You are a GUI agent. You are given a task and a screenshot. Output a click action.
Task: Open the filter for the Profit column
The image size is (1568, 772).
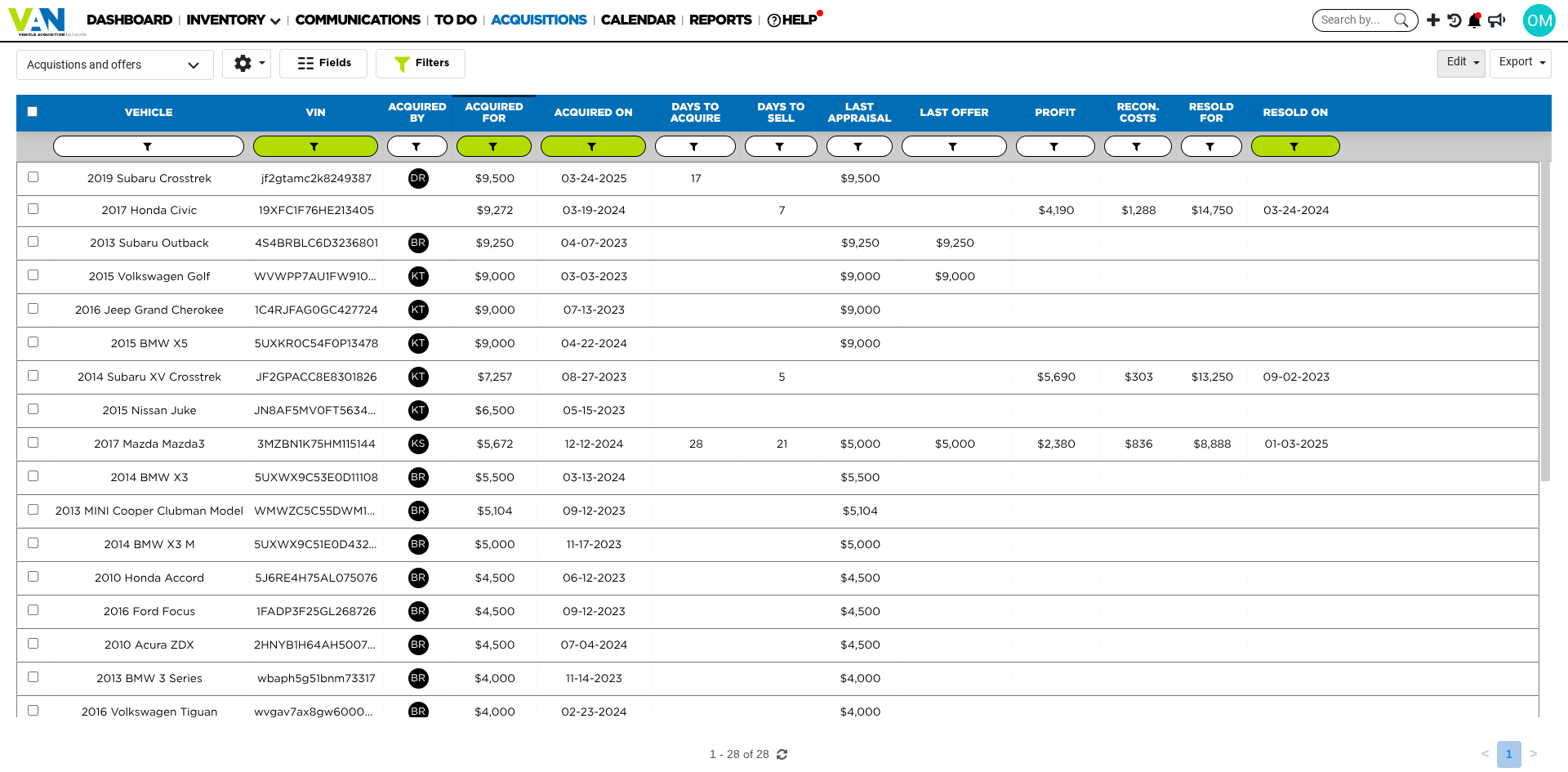click(x=1054, y=147)
